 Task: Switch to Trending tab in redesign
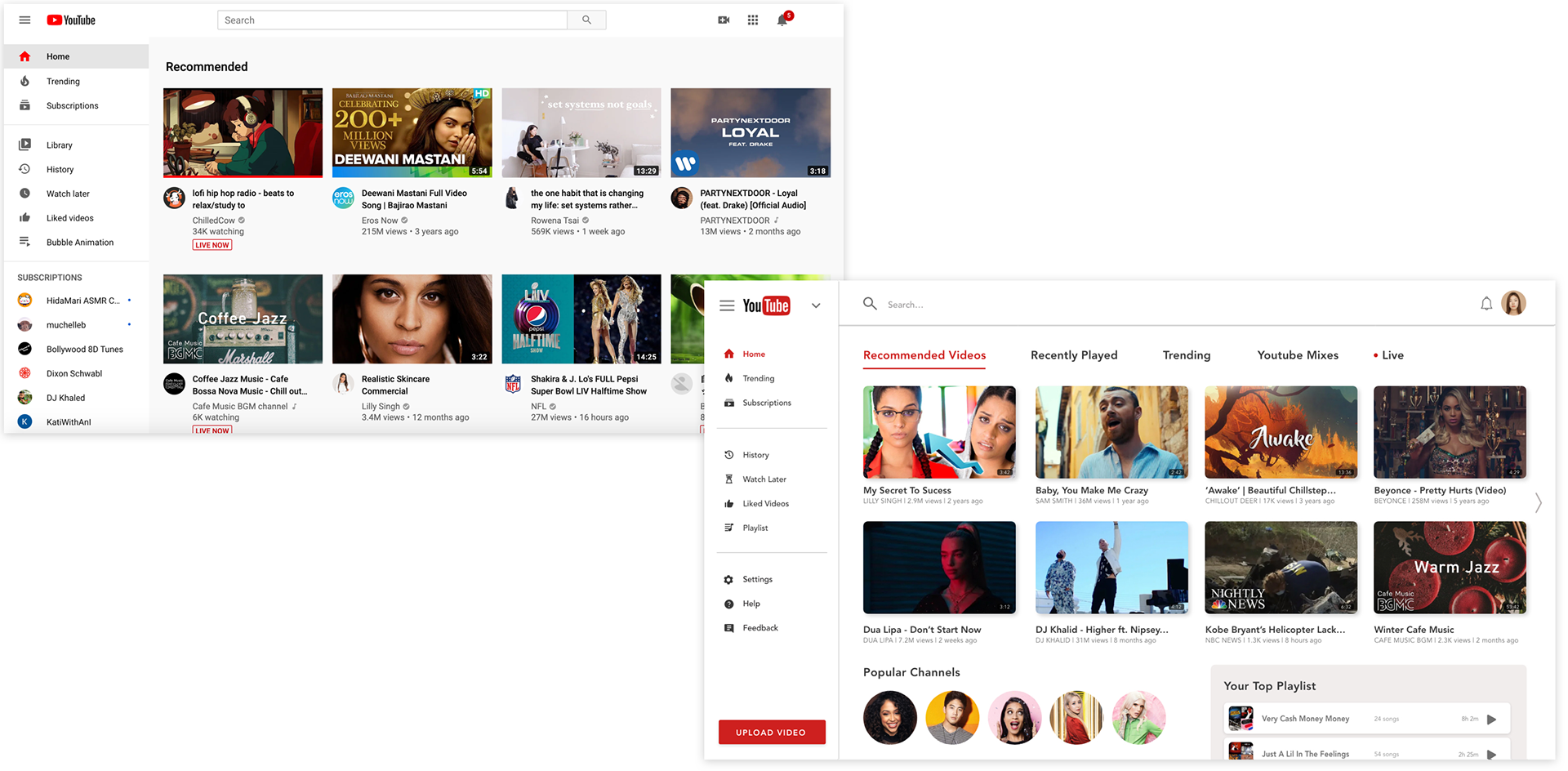pyautogui.click(x=1187, y=355)
